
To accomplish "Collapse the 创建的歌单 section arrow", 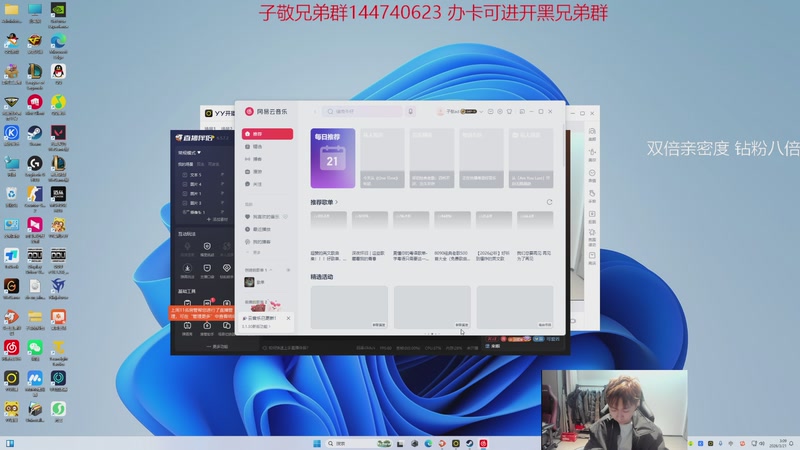I will (x=271, y=269).
